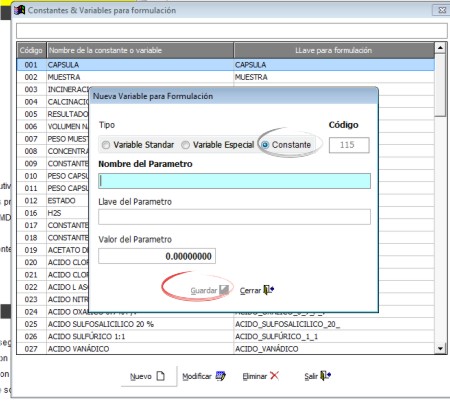The height and width of the screenshot is (402, 450).
Task: Select row 001 CAPSULA
Action: click(225, 65)
